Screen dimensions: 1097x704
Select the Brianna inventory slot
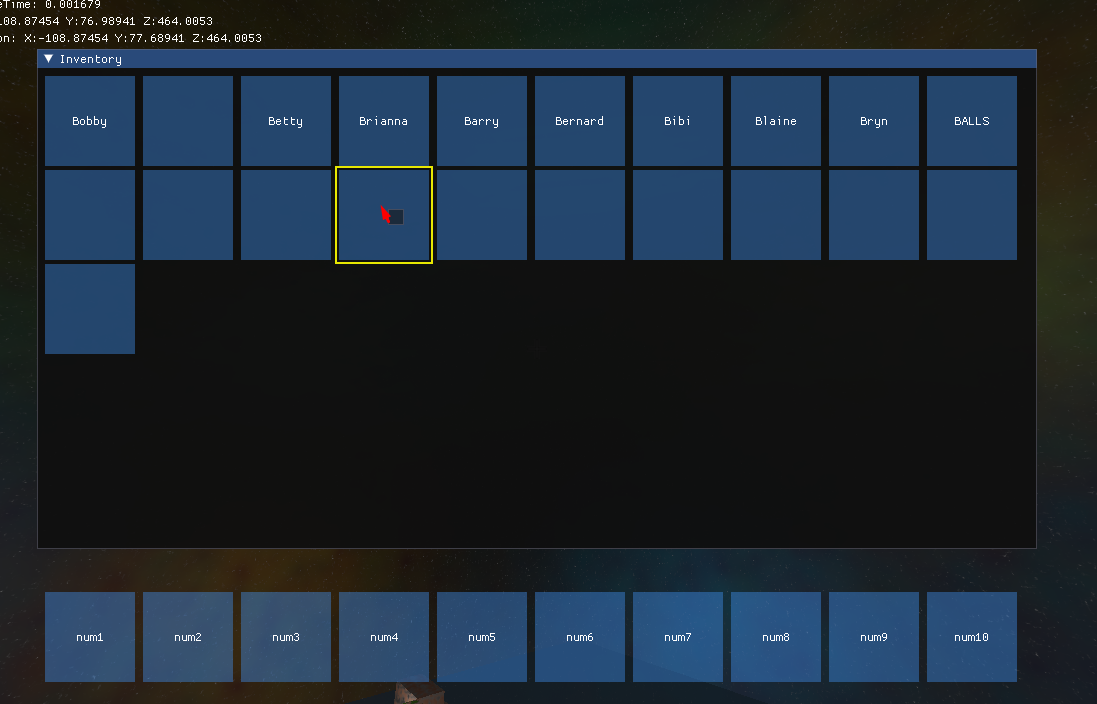(383, 120)
